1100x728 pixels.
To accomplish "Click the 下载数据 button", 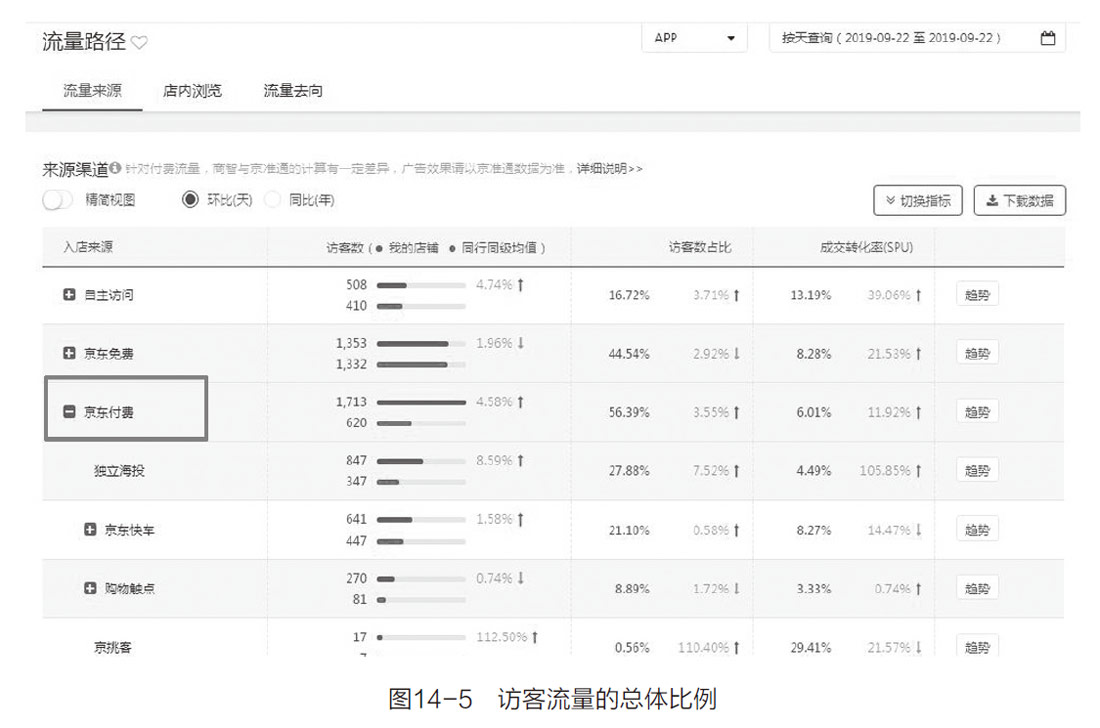I will coord(1019,200).
